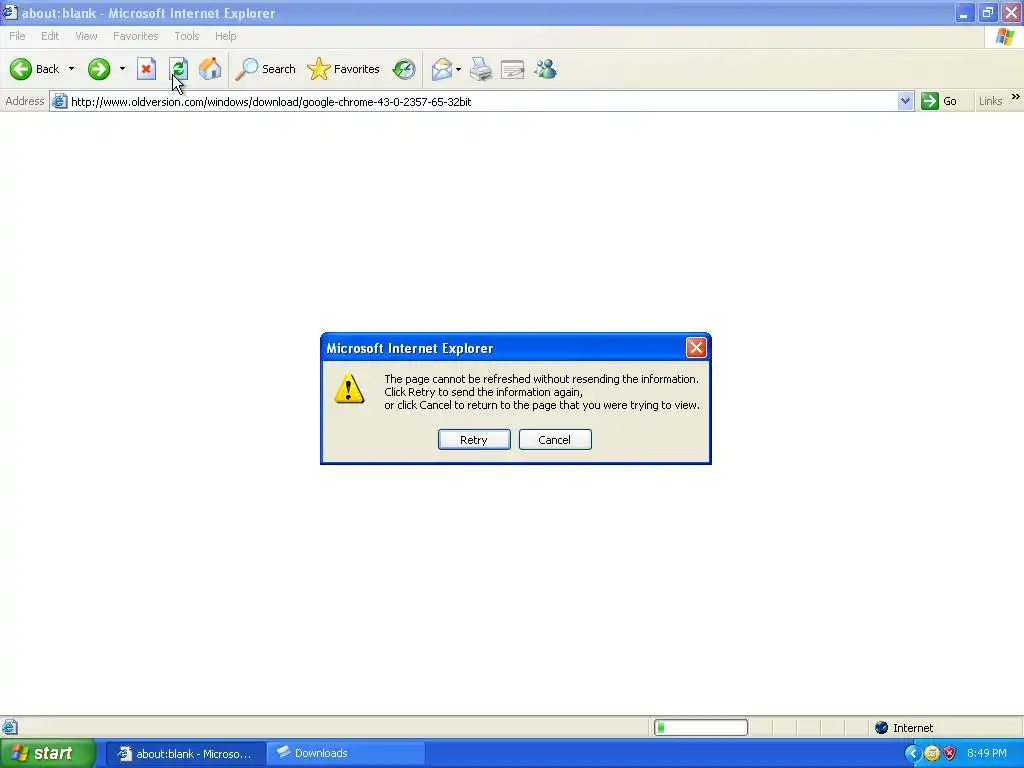Open the Search magnifier button

pos(266,69)
